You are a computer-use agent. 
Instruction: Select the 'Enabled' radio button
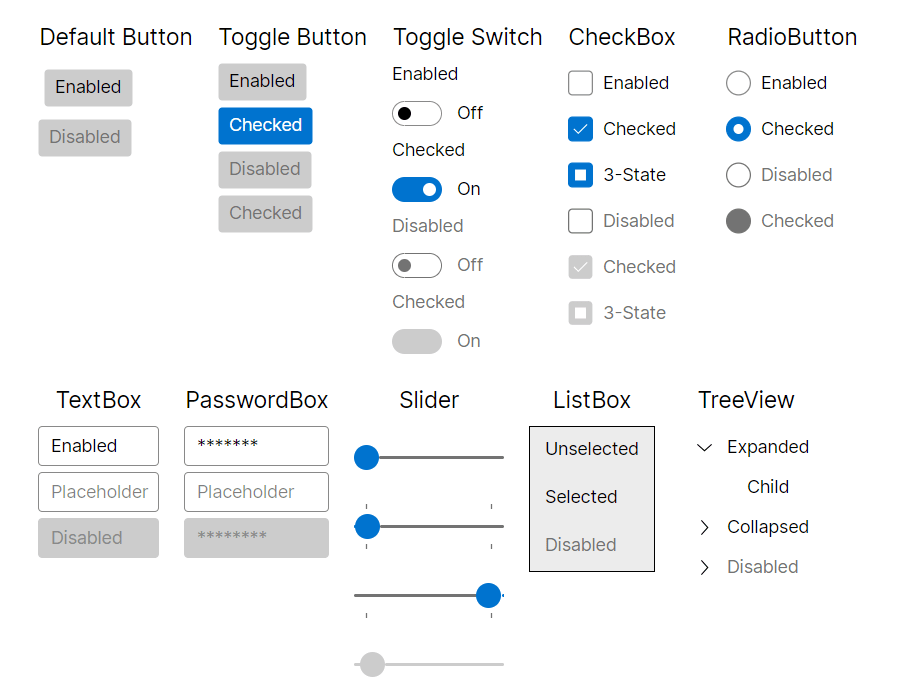tap(738, 83)
